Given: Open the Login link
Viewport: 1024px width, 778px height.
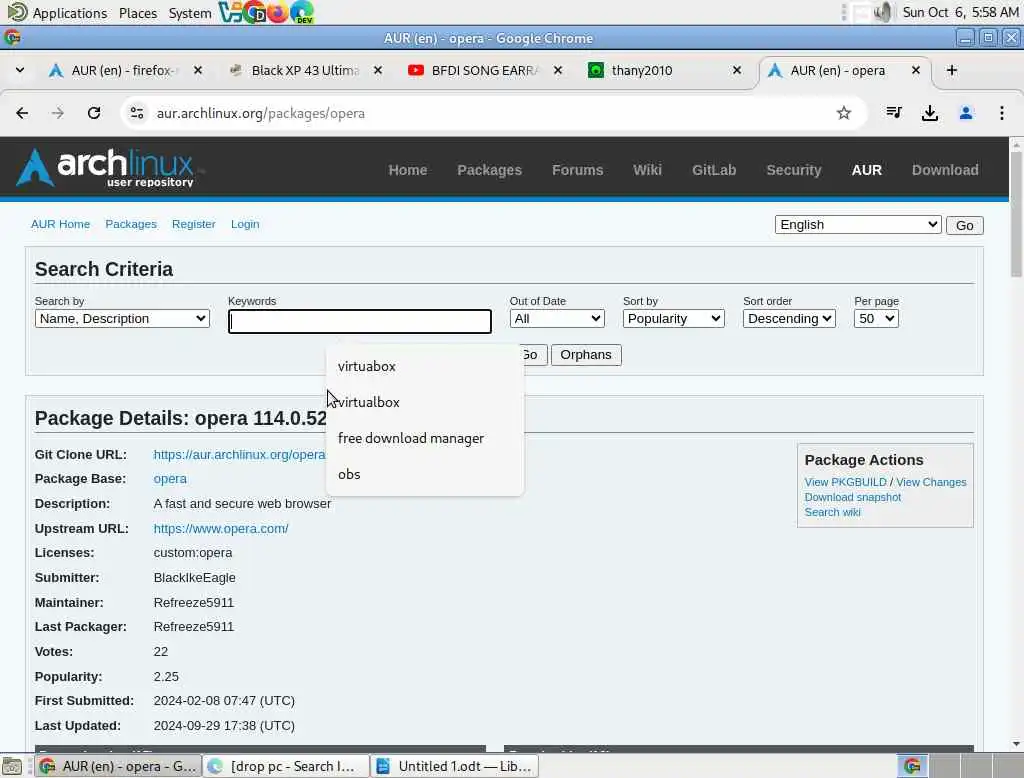Looking at the screenshot, I should (x=245, y=224).
